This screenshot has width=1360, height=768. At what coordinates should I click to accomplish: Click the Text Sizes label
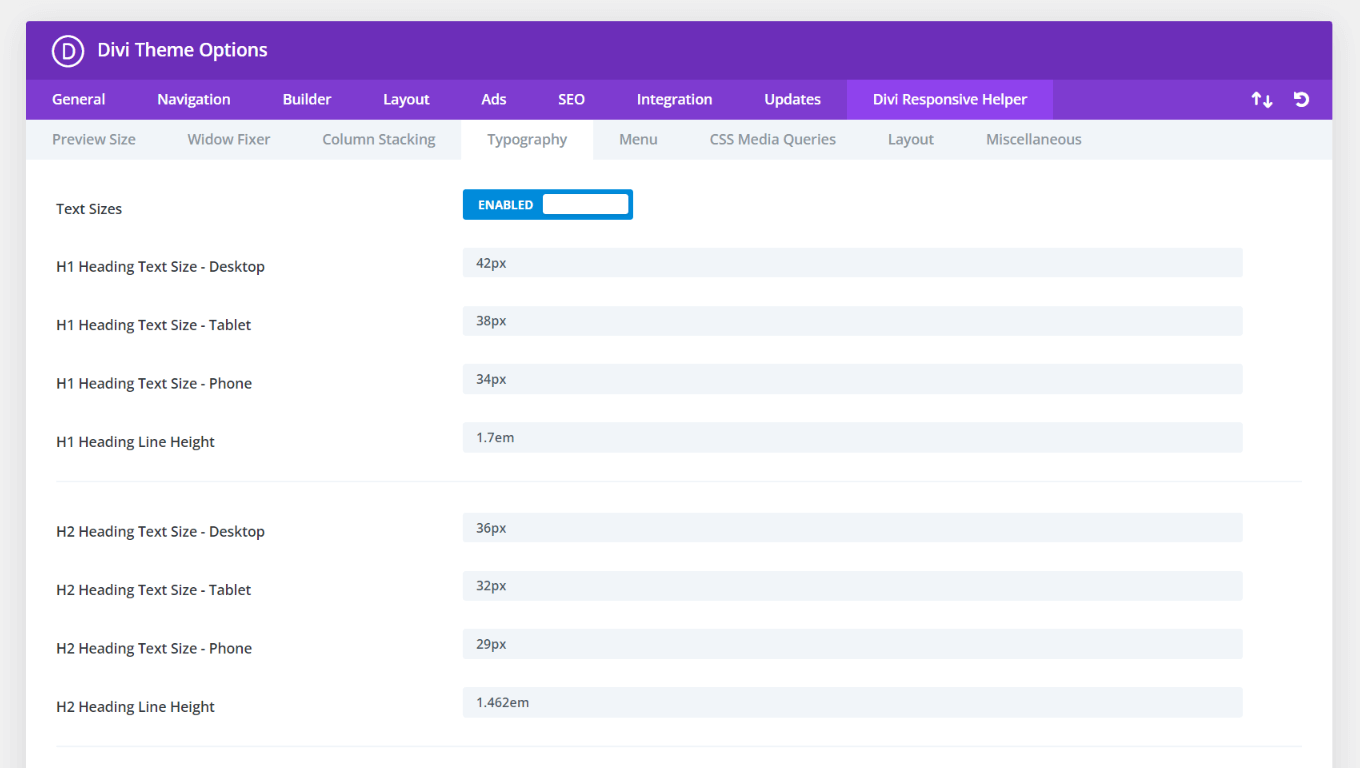(x=89, y=209)
